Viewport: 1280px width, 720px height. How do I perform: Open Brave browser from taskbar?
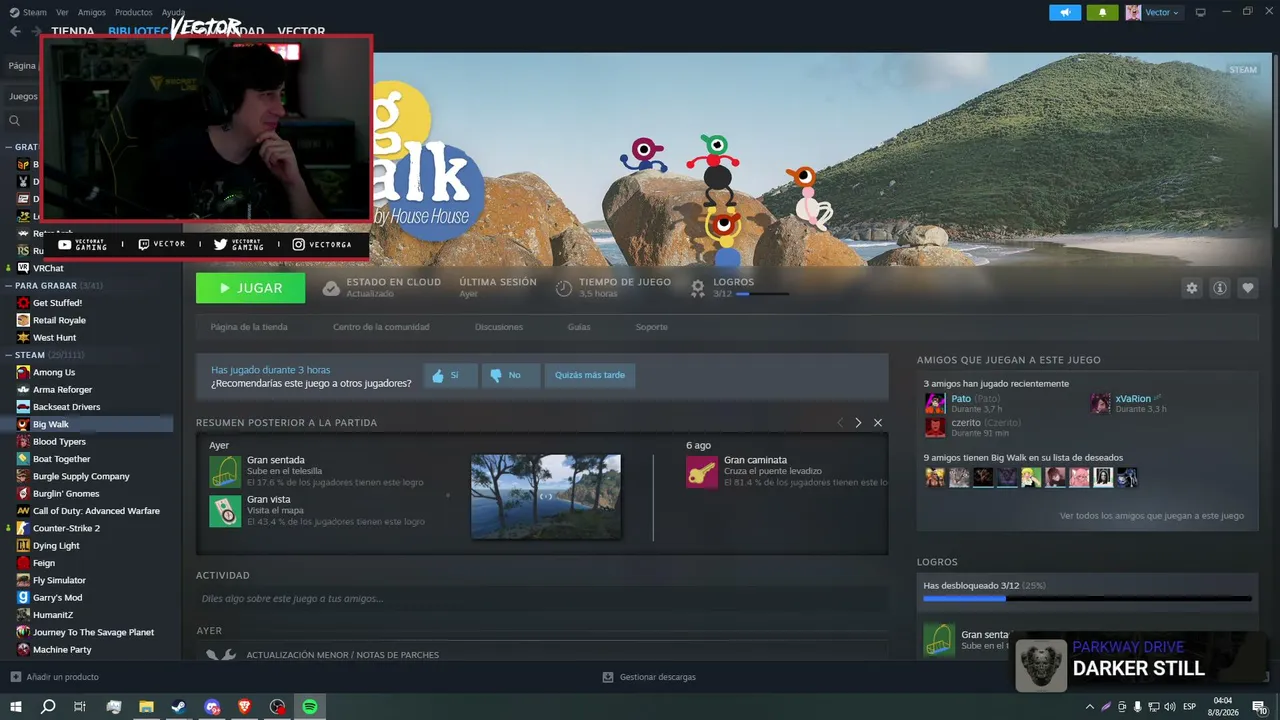click(x=245, y=707)
